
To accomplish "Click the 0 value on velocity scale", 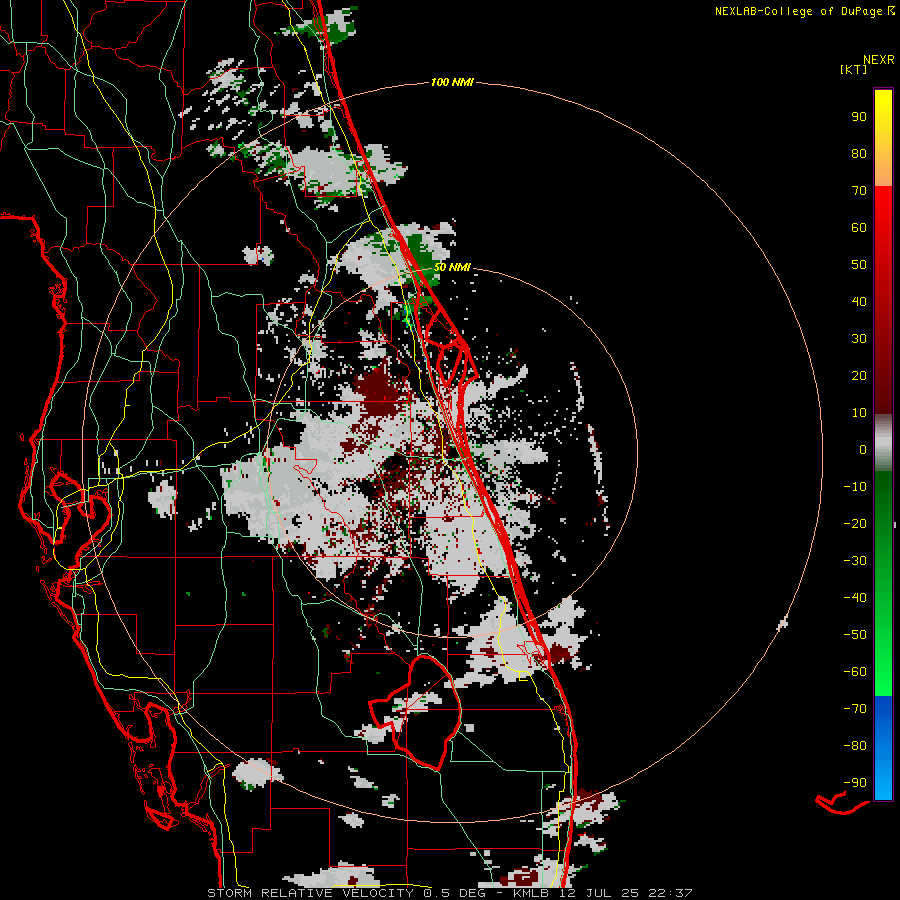I will click(x=863, y=449).
